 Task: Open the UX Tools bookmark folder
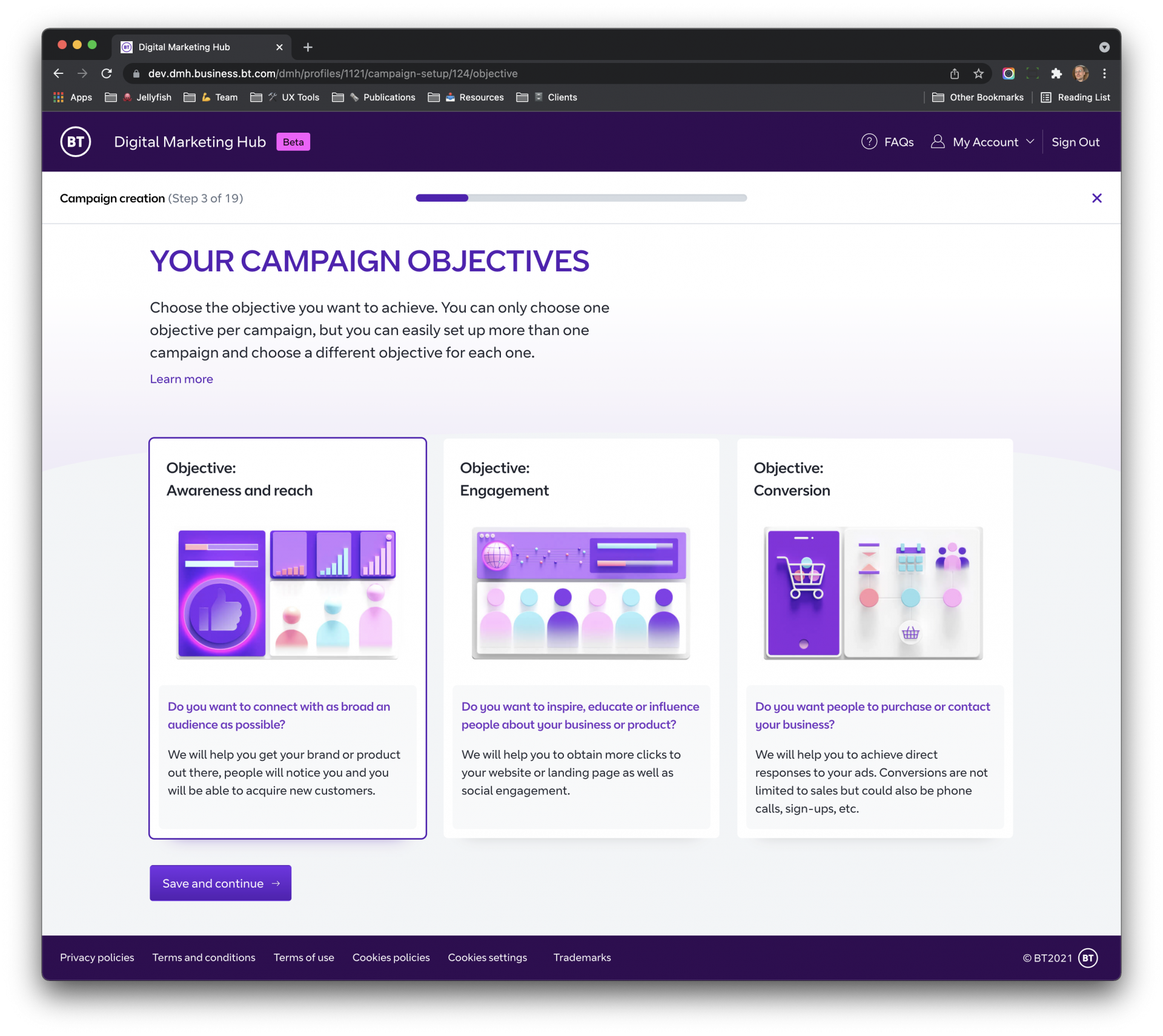[284, 98]
